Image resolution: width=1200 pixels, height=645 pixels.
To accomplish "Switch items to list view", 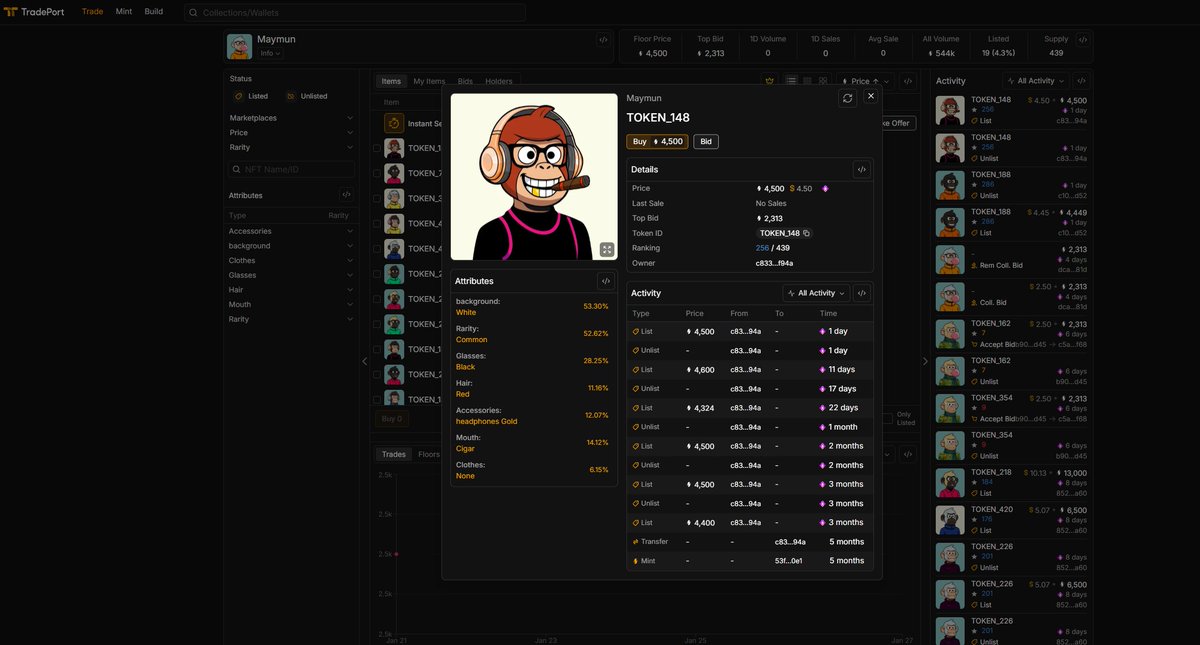I will 791,81.
